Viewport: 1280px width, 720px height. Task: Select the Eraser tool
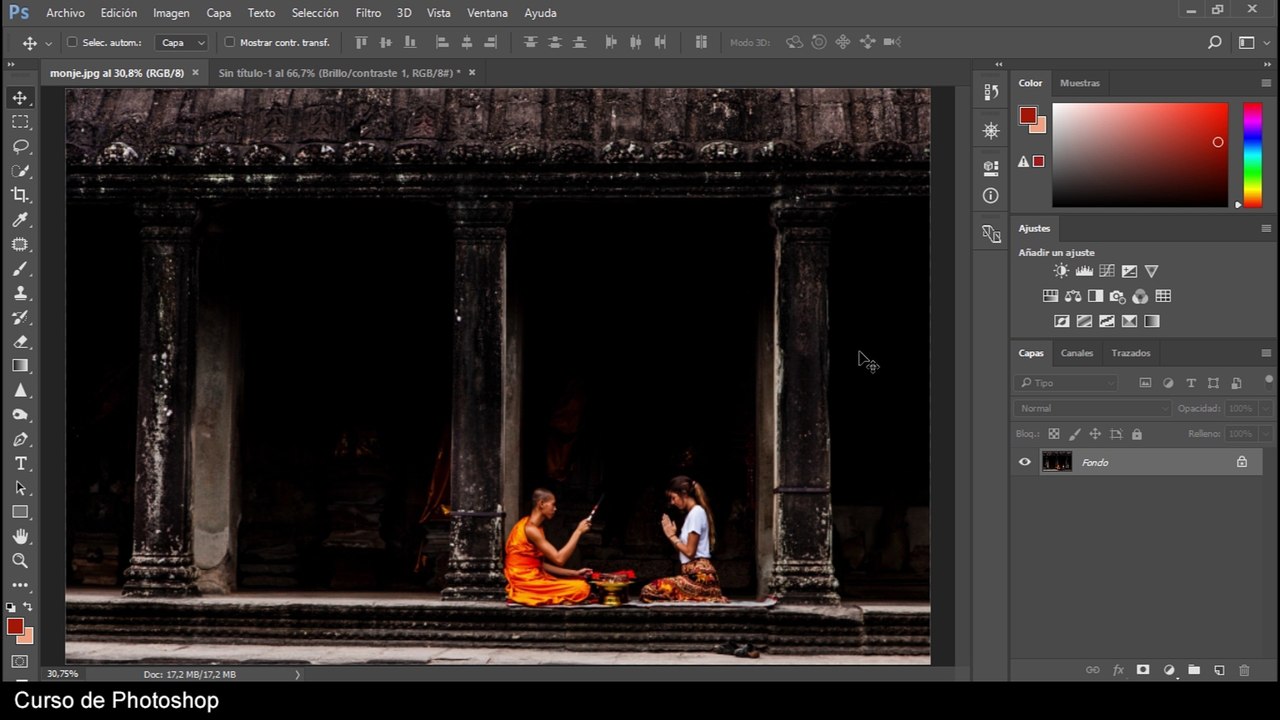20,342
